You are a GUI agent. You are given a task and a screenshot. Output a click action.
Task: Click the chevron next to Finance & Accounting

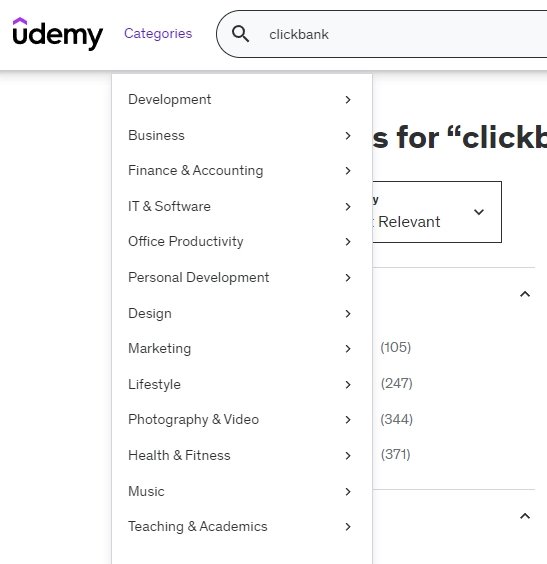pos(347,170)
